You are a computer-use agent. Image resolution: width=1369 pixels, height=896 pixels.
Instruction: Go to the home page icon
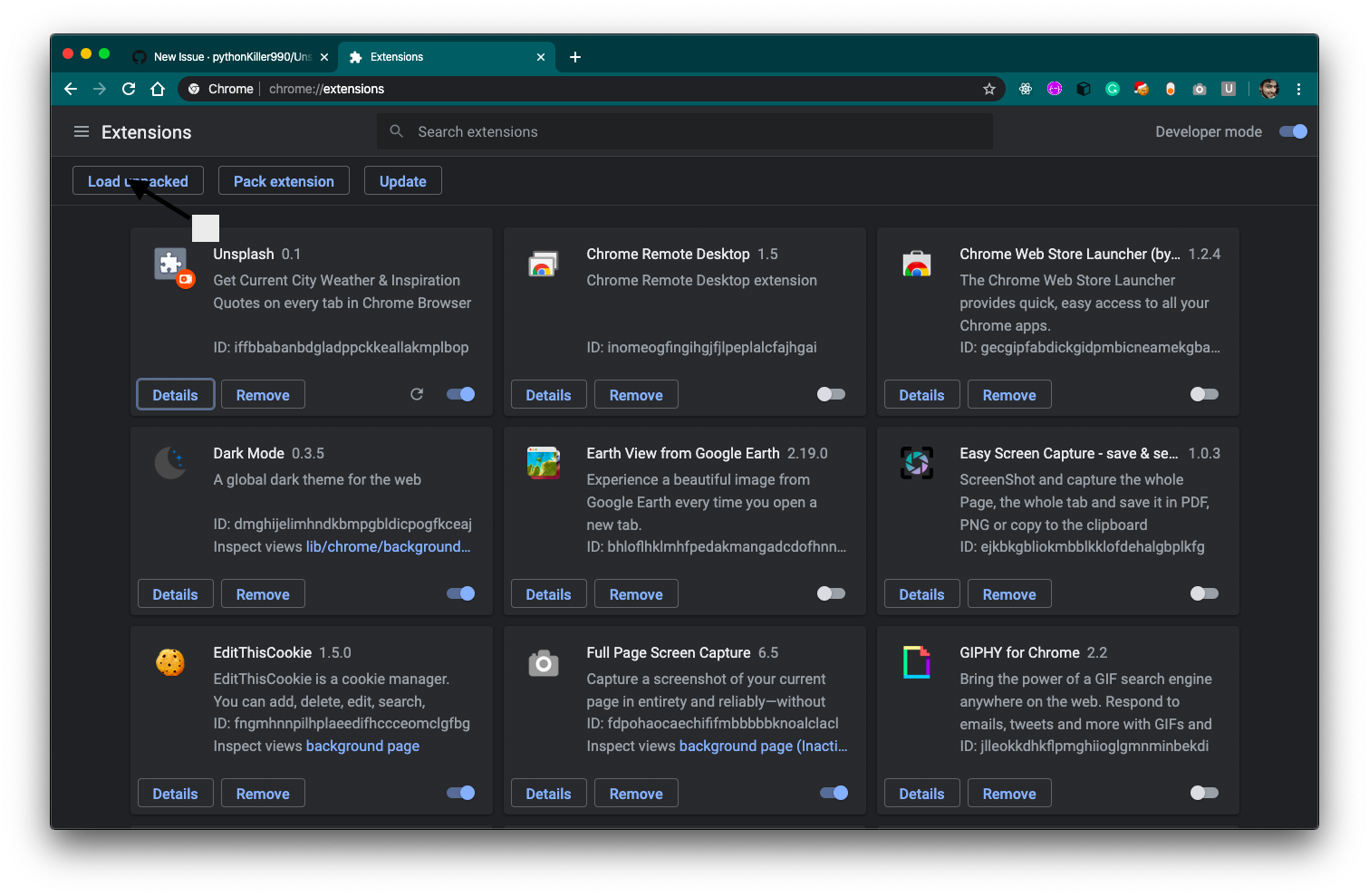pos(158,89)
